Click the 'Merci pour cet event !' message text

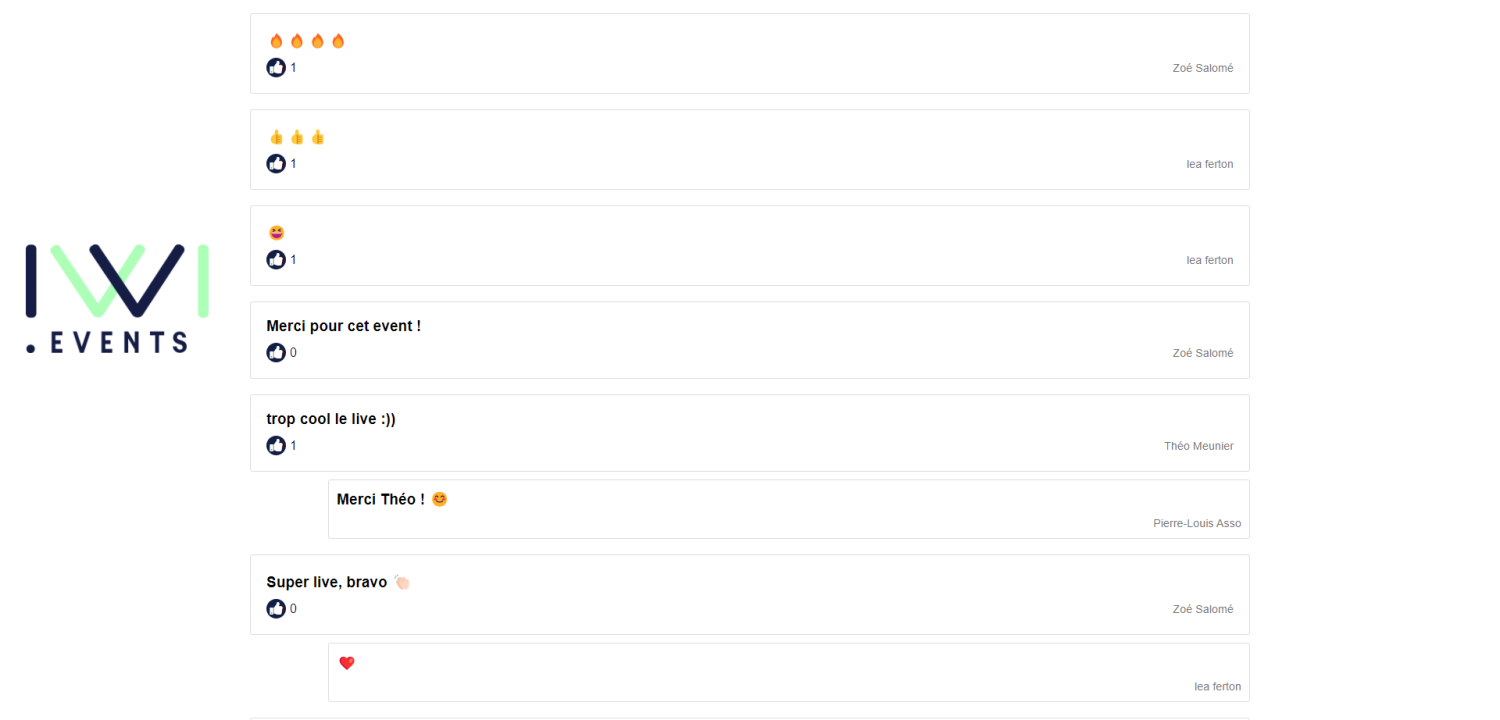[344, 326]
